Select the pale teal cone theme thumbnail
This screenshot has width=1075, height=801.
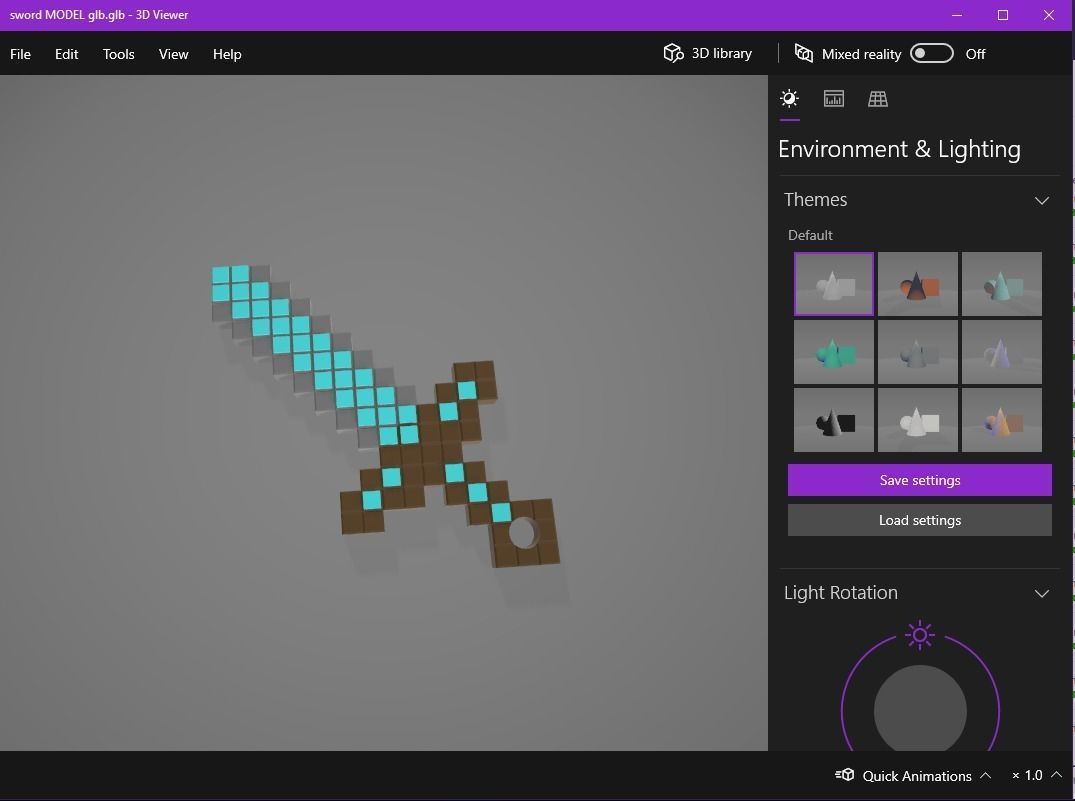click(x=1002, y=284)
